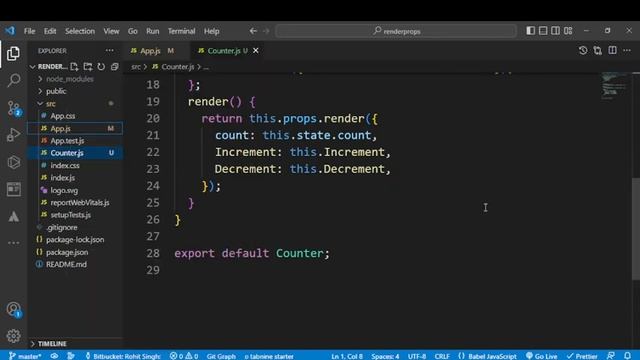This screenshot has width=640, height=360.
Task: Open the Edit menu
Action: pyautogui.click(x=50, y=31)
